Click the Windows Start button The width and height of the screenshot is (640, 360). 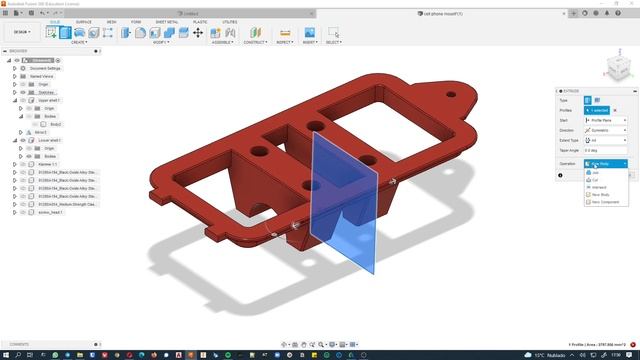click(x=6, y=355)
